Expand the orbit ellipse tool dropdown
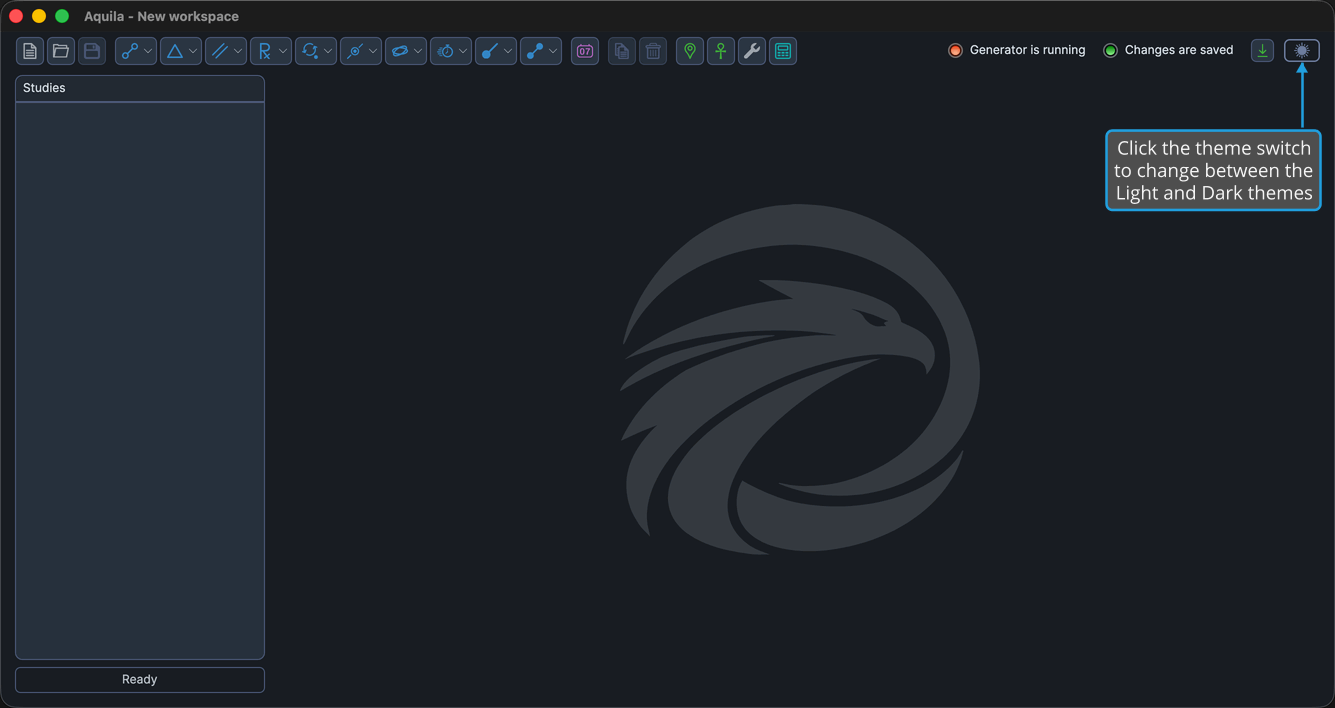The width and height of the screenshot is (1335, 708). [418, 51]
